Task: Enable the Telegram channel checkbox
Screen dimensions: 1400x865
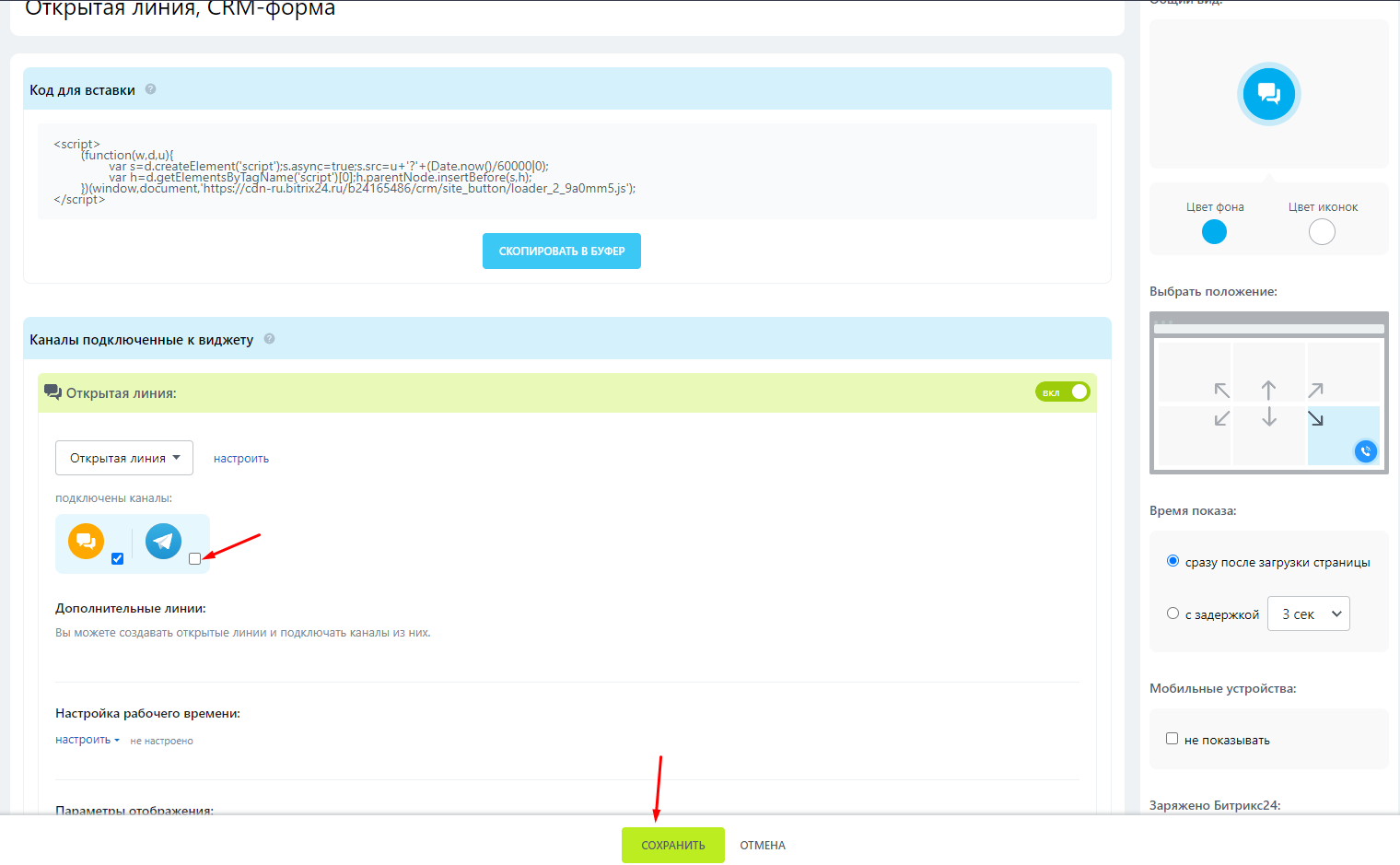Action: coord(194,558)
